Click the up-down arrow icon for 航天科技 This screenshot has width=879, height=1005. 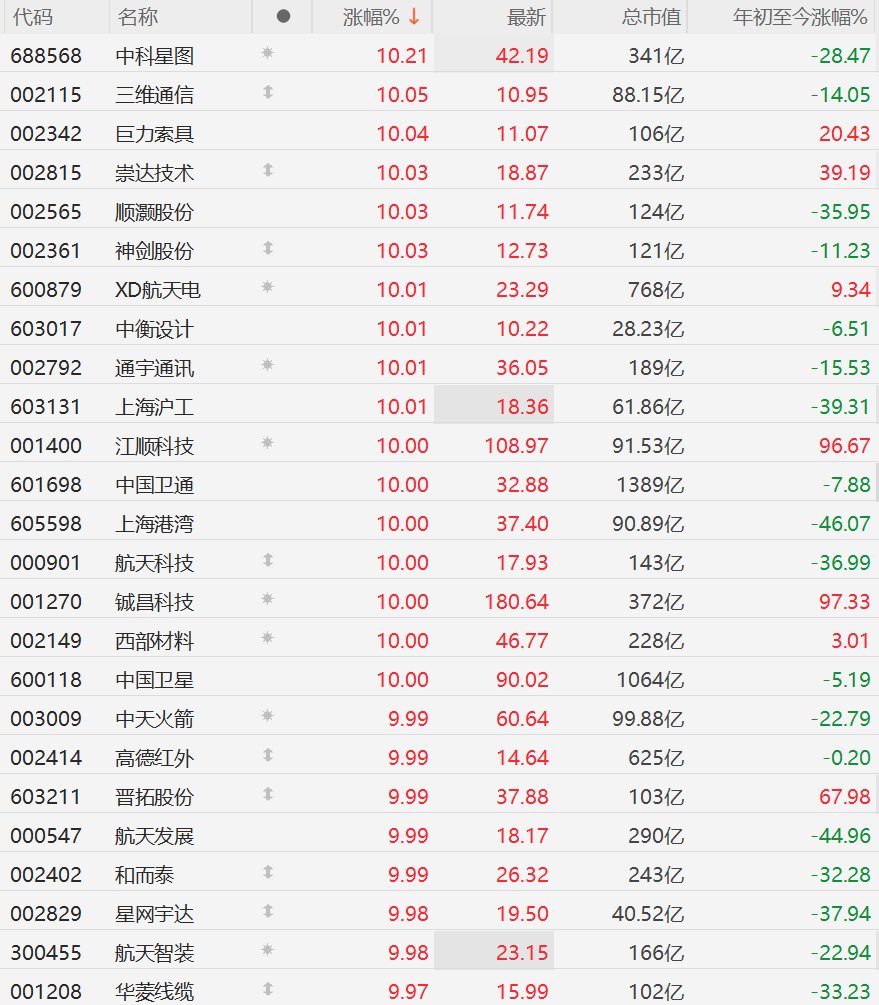click(x=268, y=560)
